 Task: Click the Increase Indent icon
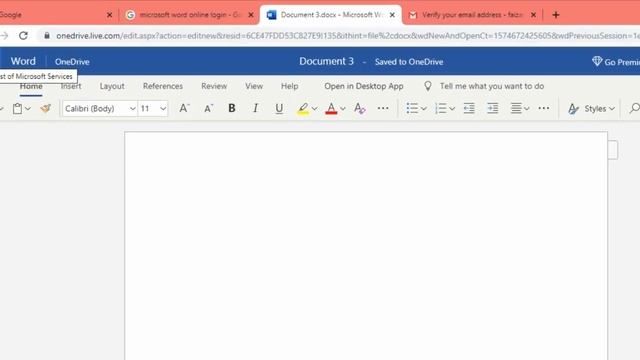point(493,108)
